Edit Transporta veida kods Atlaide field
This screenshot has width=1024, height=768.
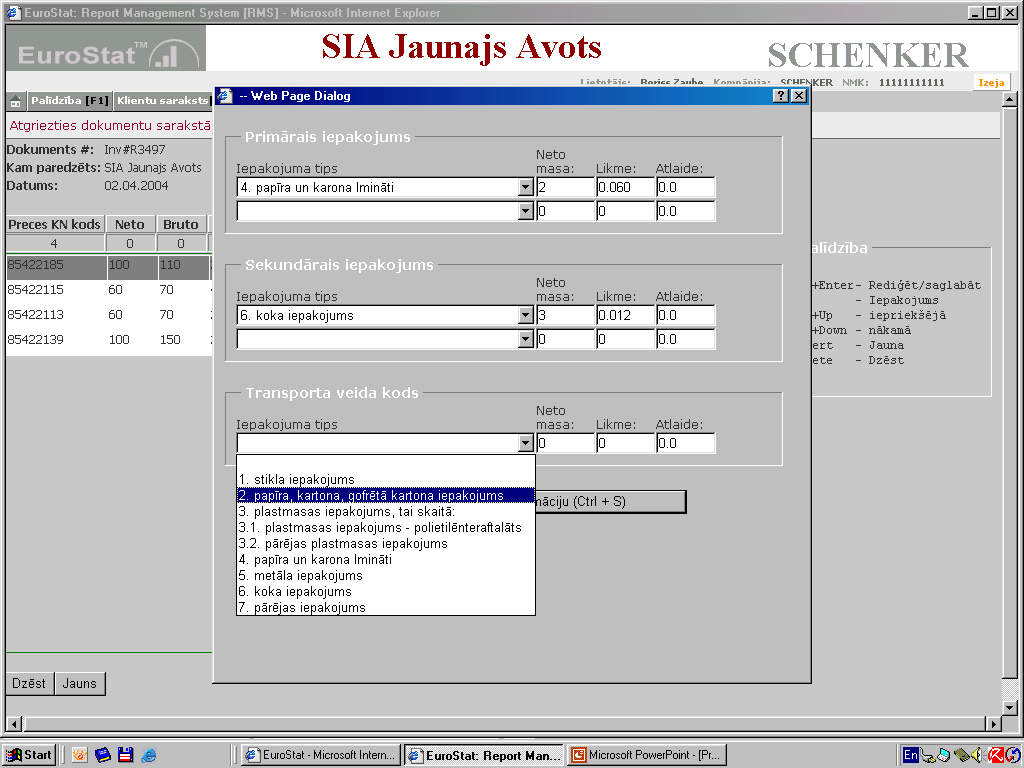[x=685, y=443]
